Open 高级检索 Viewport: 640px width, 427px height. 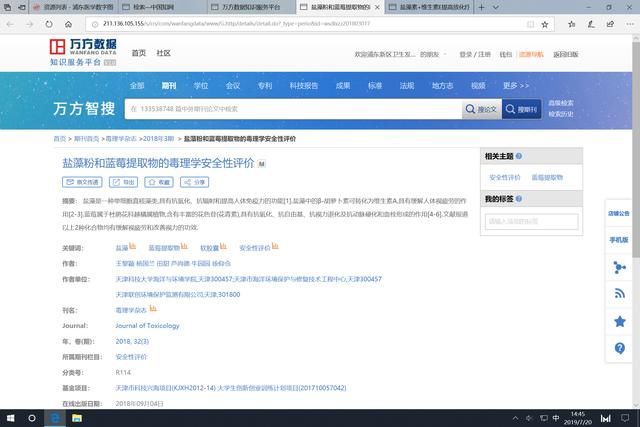point(561,103)
